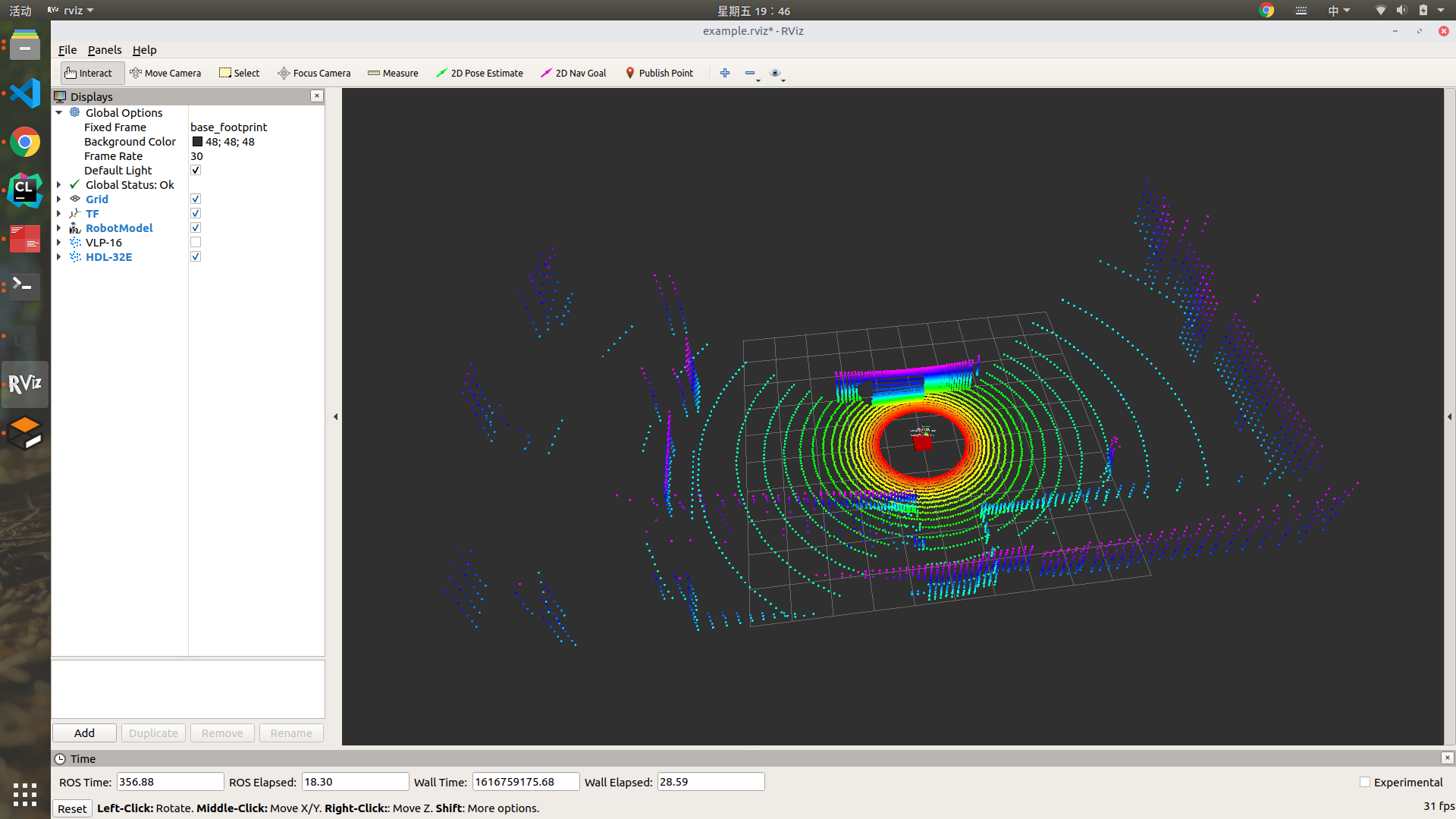Open the File menu
The image size is (1456, 819).
67,50
